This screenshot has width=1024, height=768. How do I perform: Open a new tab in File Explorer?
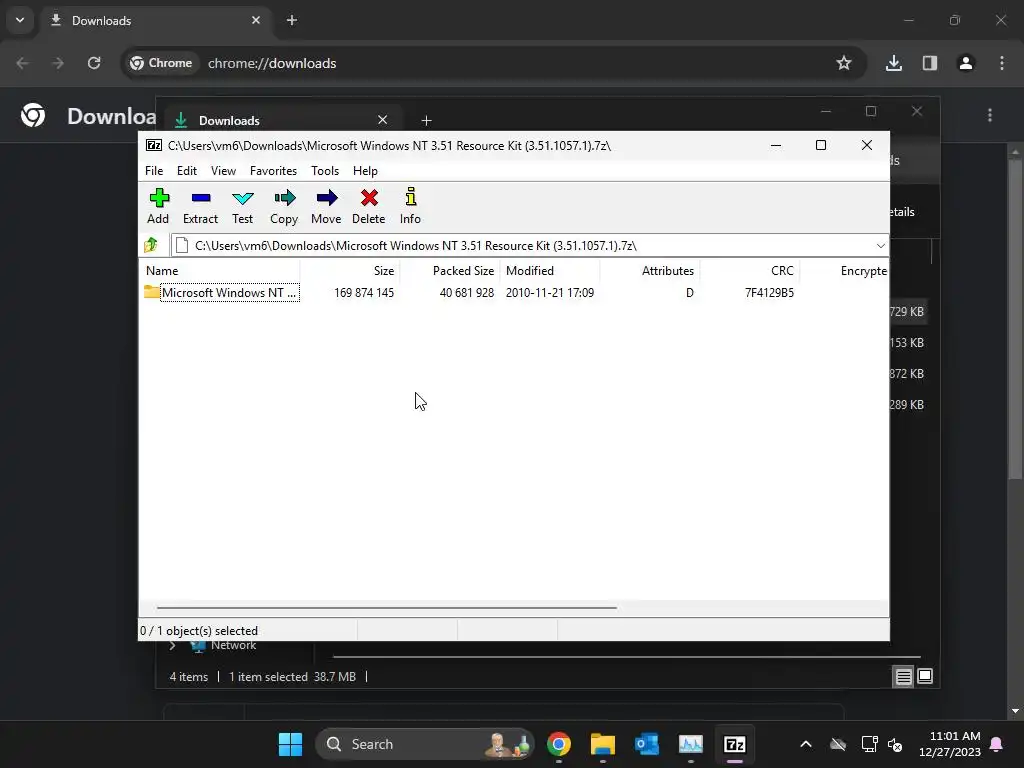coord(426,120)
